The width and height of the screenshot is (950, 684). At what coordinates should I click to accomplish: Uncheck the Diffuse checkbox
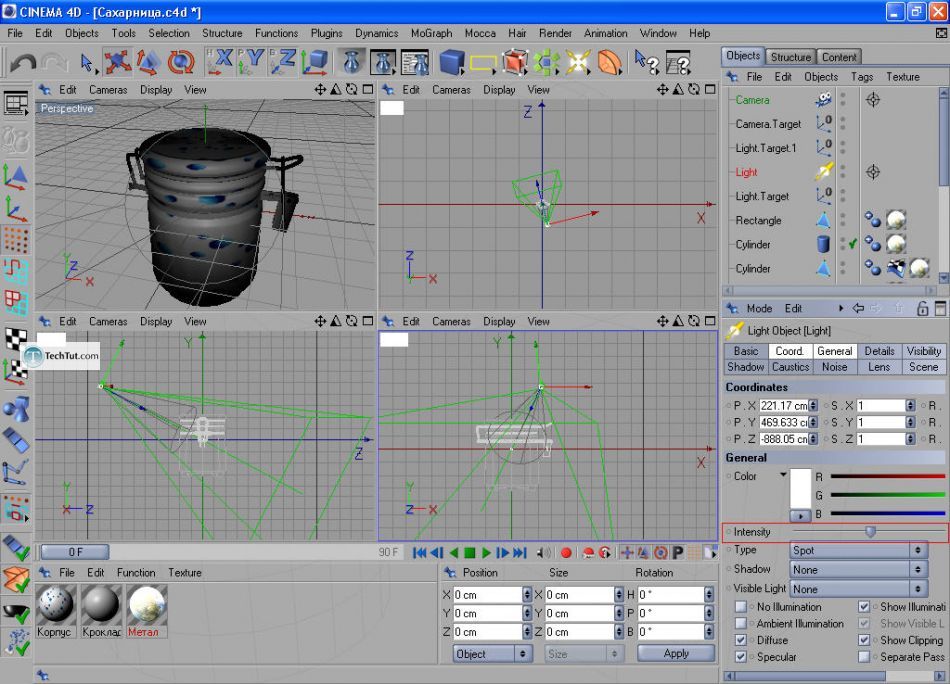point(741,640)
